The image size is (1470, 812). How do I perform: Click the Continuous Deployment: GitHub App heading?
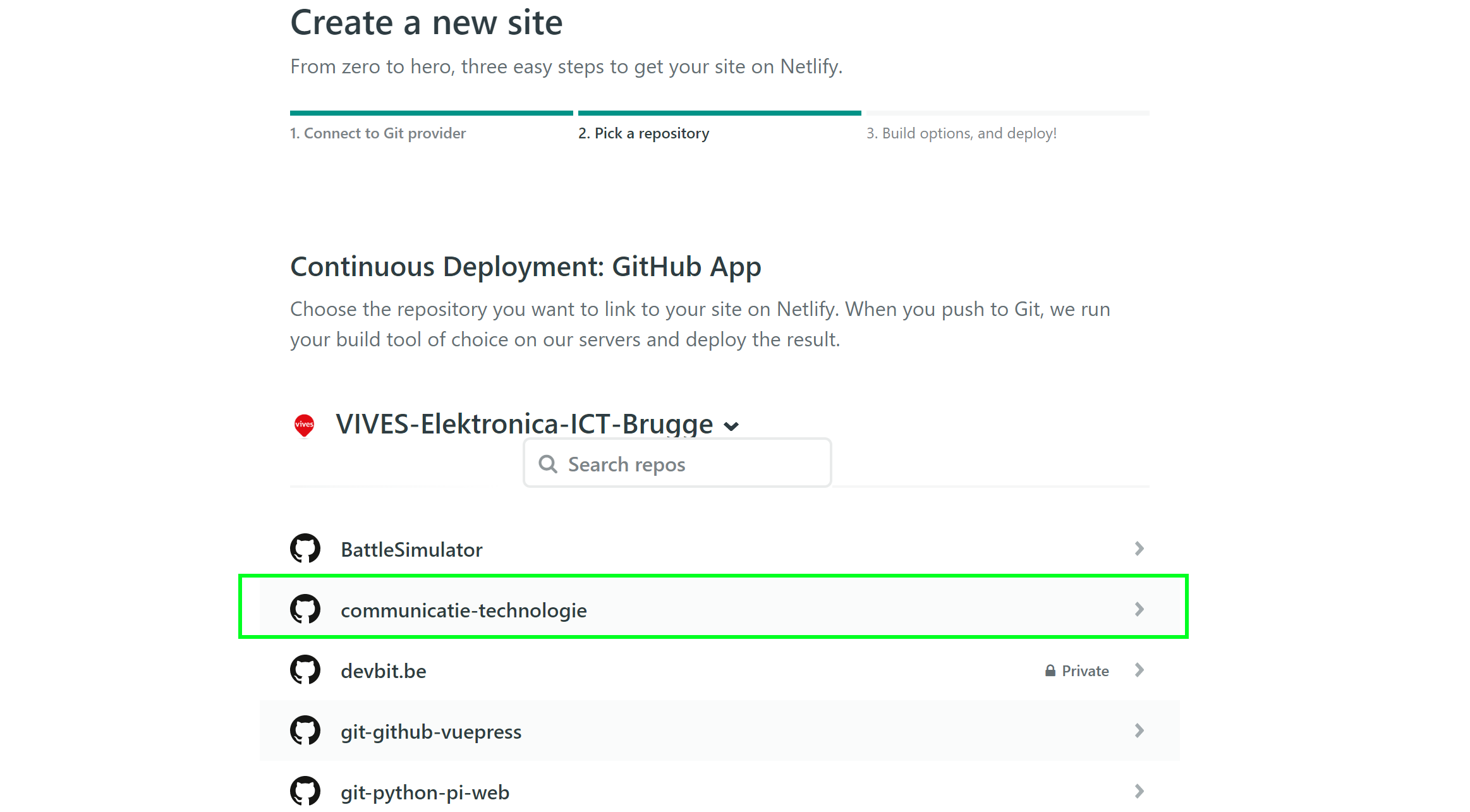coord(526,267)
